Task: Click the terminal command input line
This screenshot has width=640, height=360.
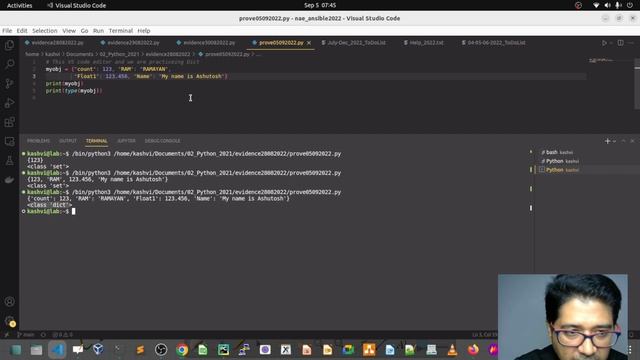Action: (x=73, y=211)
